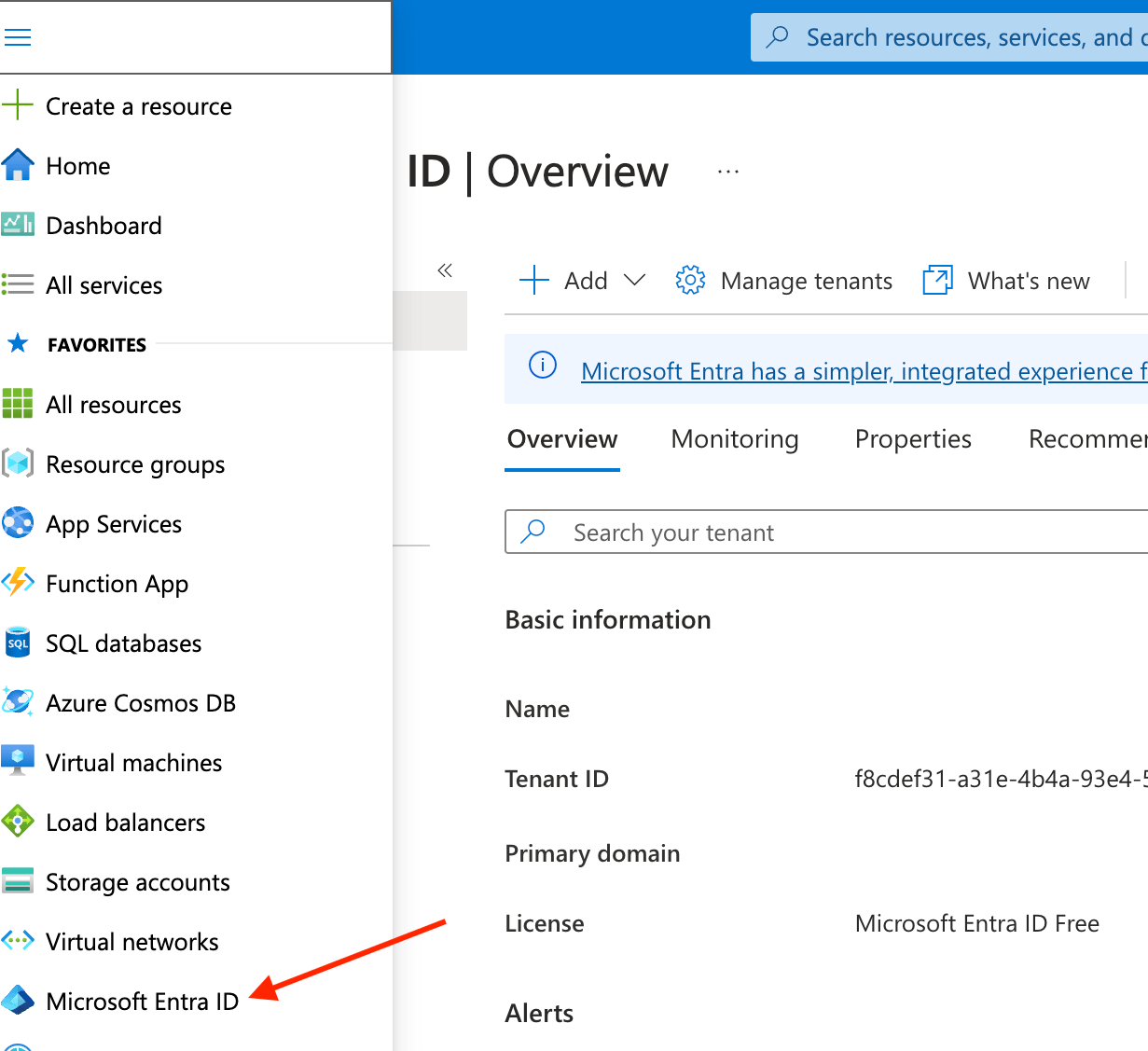Viewport: 1148px width, 1051px height.
Task: Click the App Services sidebar icon
Action: (x=19, y=523)
